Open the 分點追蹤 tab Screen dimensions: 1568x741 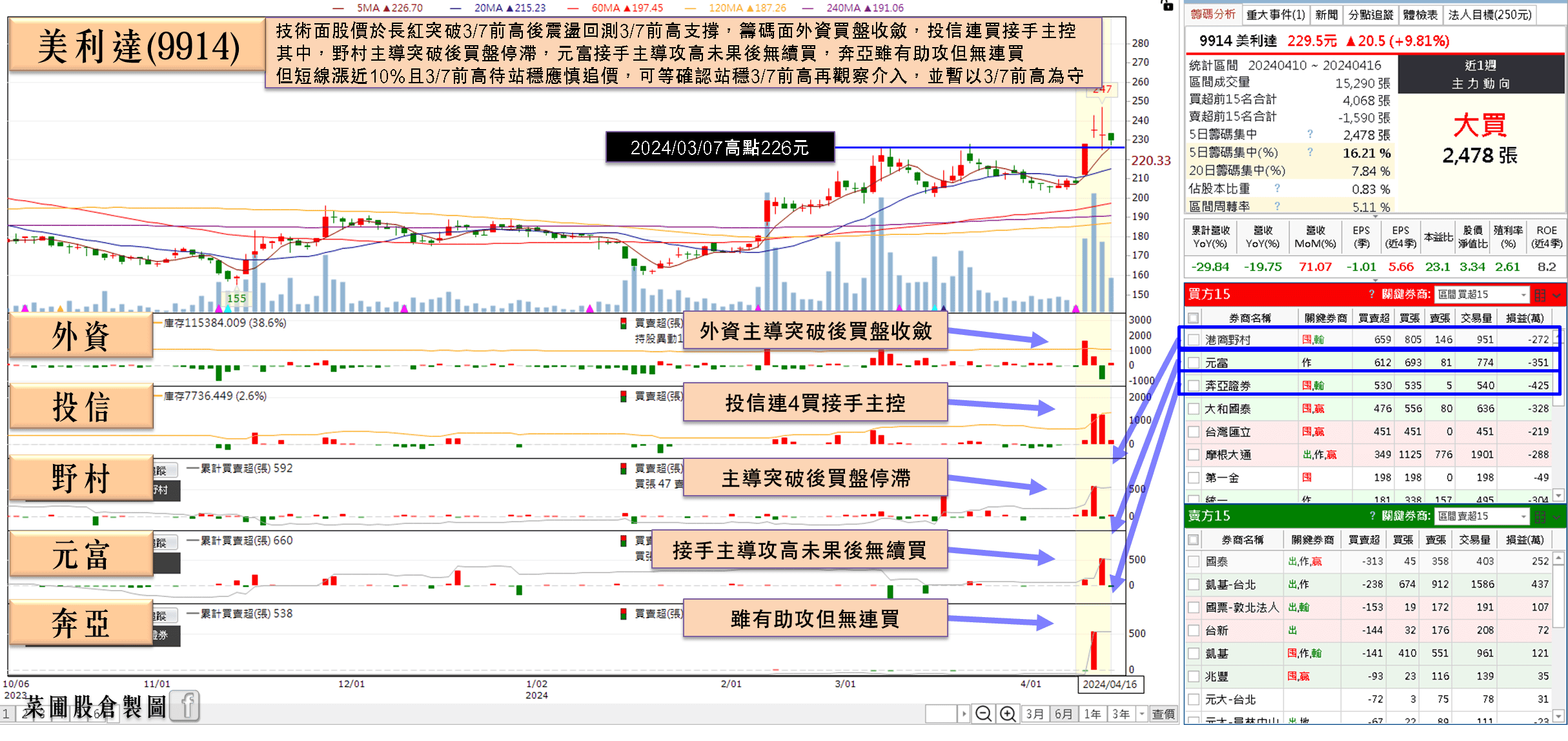1370,14
